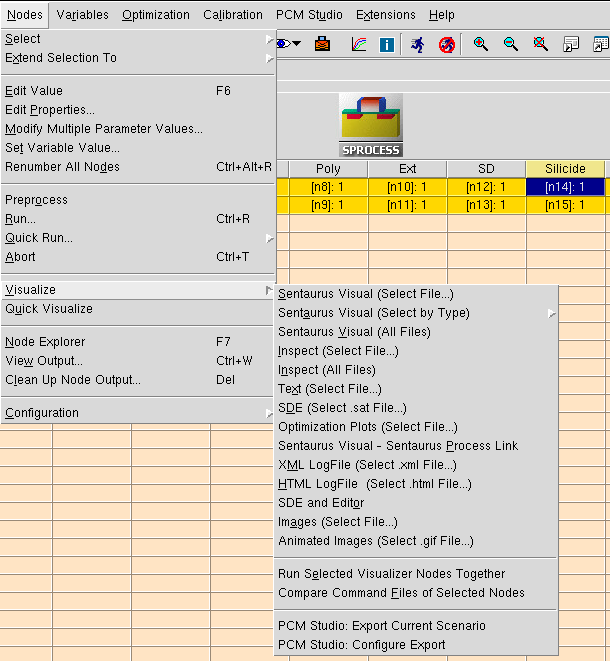Click PCM Studio: Configure Export
The height and width of the screenshot is (661, 610).
click(x=362, y=645)
